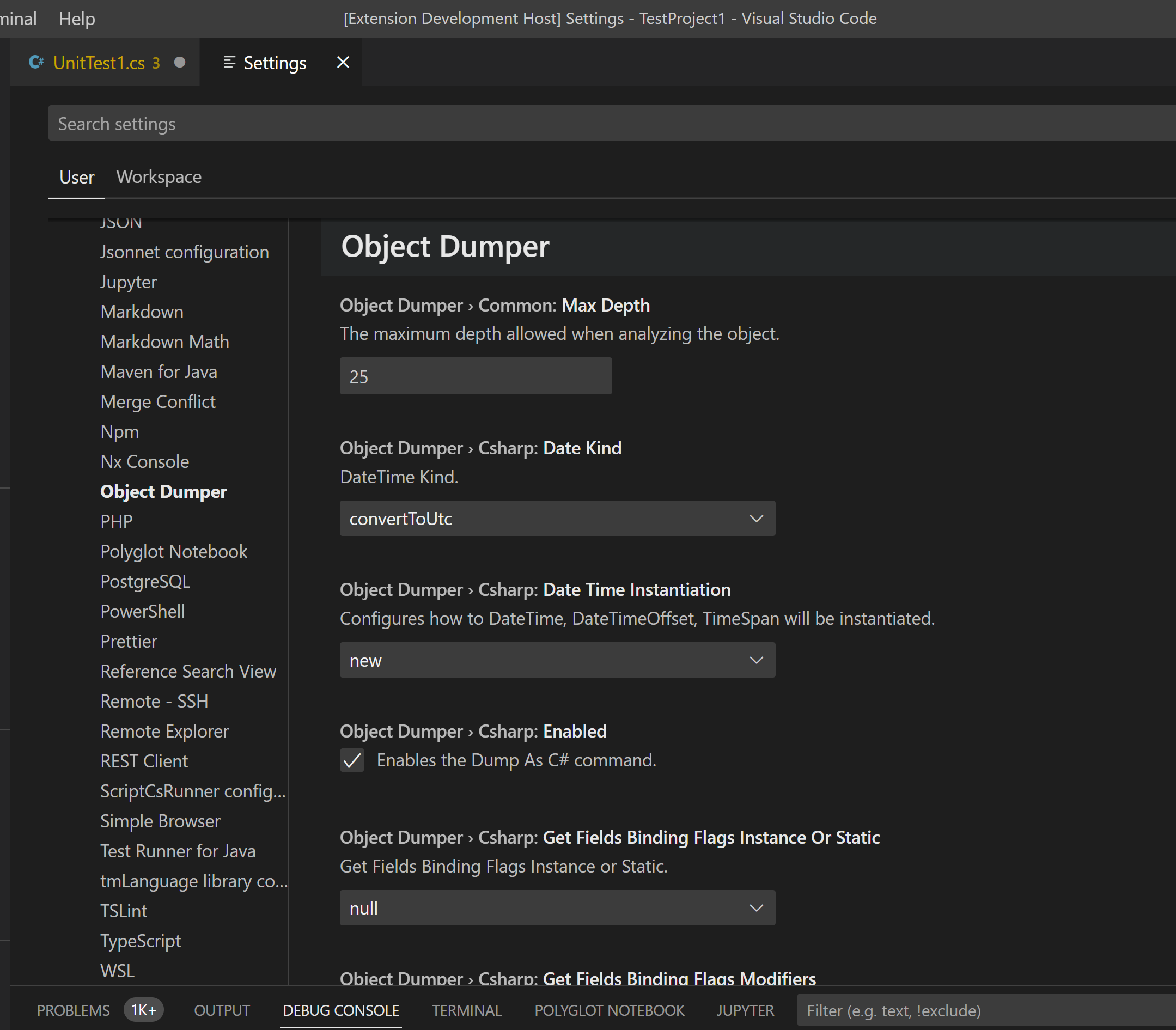Viewport: 1176px width, 1030px height.
Task: Click the unsaved changes dot on UnitTest1.cs tab
Action: (180, 62)
